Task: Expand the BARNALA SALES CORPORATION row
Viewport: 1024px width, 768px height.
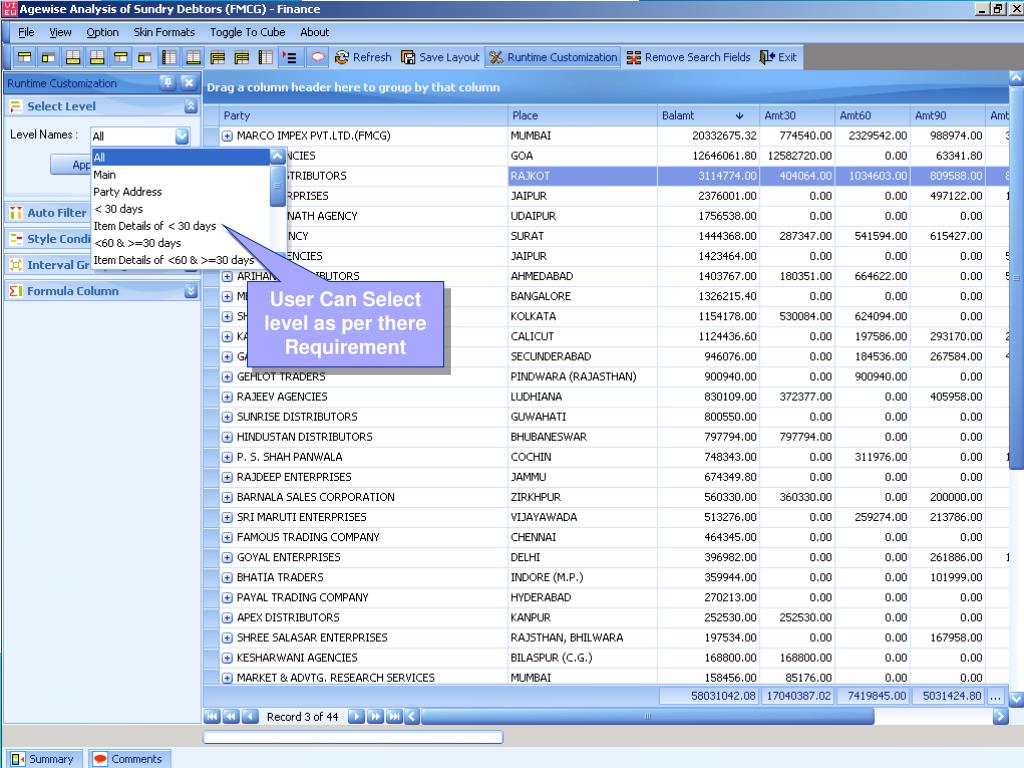Action: click(x=227, y=498)
